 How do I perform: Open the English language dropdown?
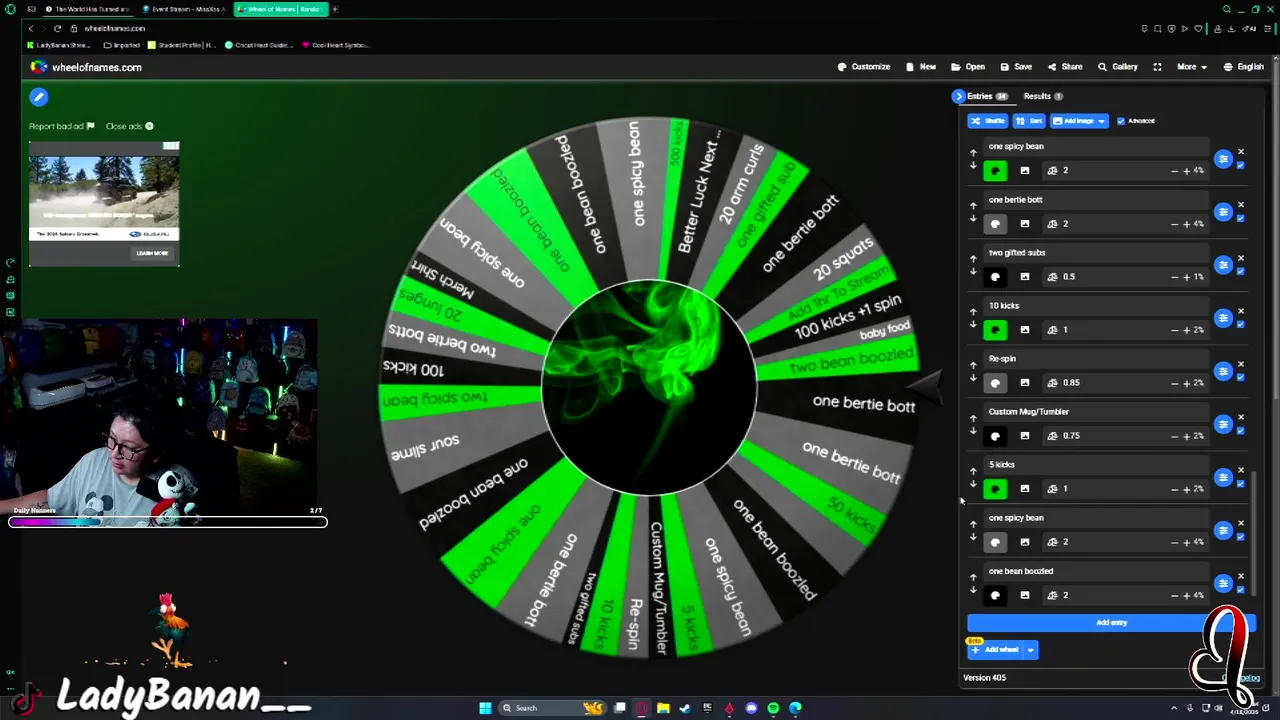click(x=1243, y=67)
